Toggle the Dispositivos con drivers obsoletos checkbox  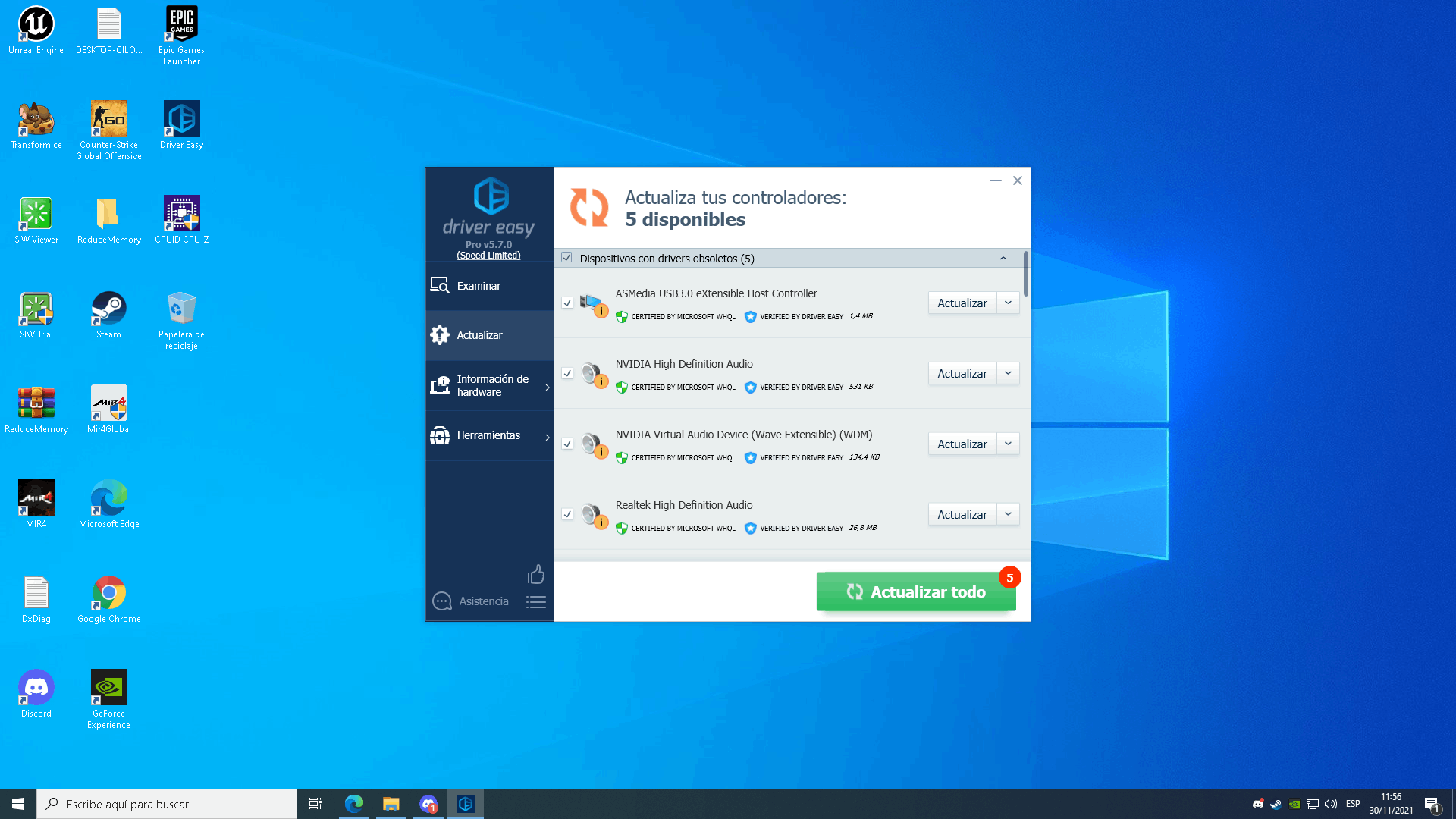pyautogui.click(x=566, y=258)
